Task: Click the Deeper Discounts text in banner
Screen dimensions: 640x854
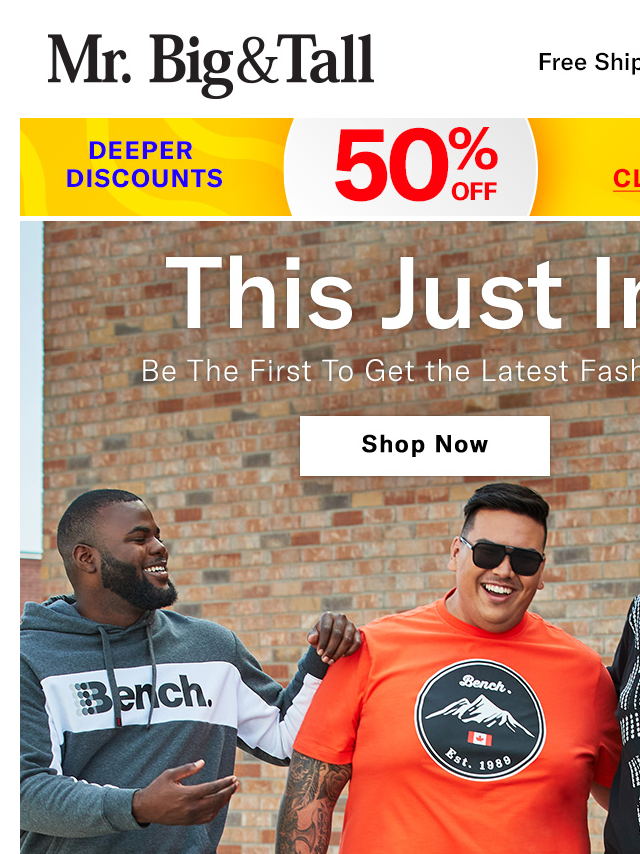Action: coord(144,164)
